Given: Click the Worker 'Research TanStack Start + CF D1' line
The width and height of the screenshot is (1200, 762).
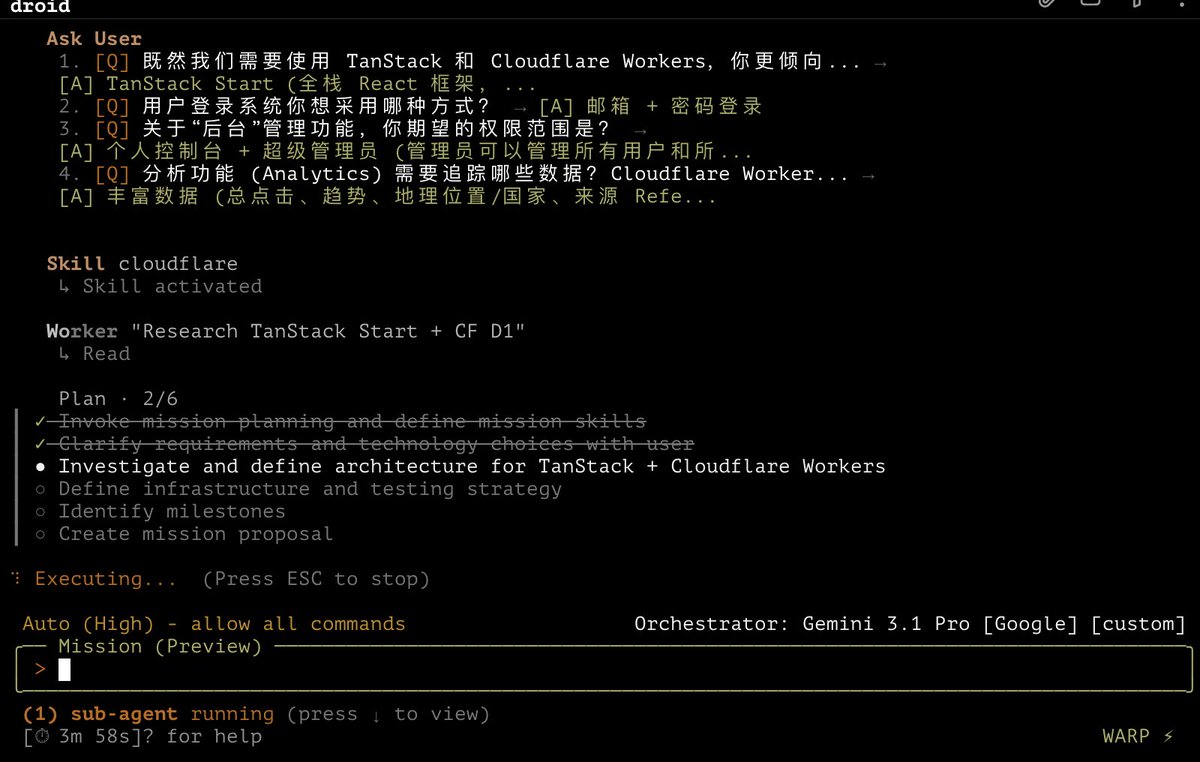Looking at the screenshot, I should (286, 331).
